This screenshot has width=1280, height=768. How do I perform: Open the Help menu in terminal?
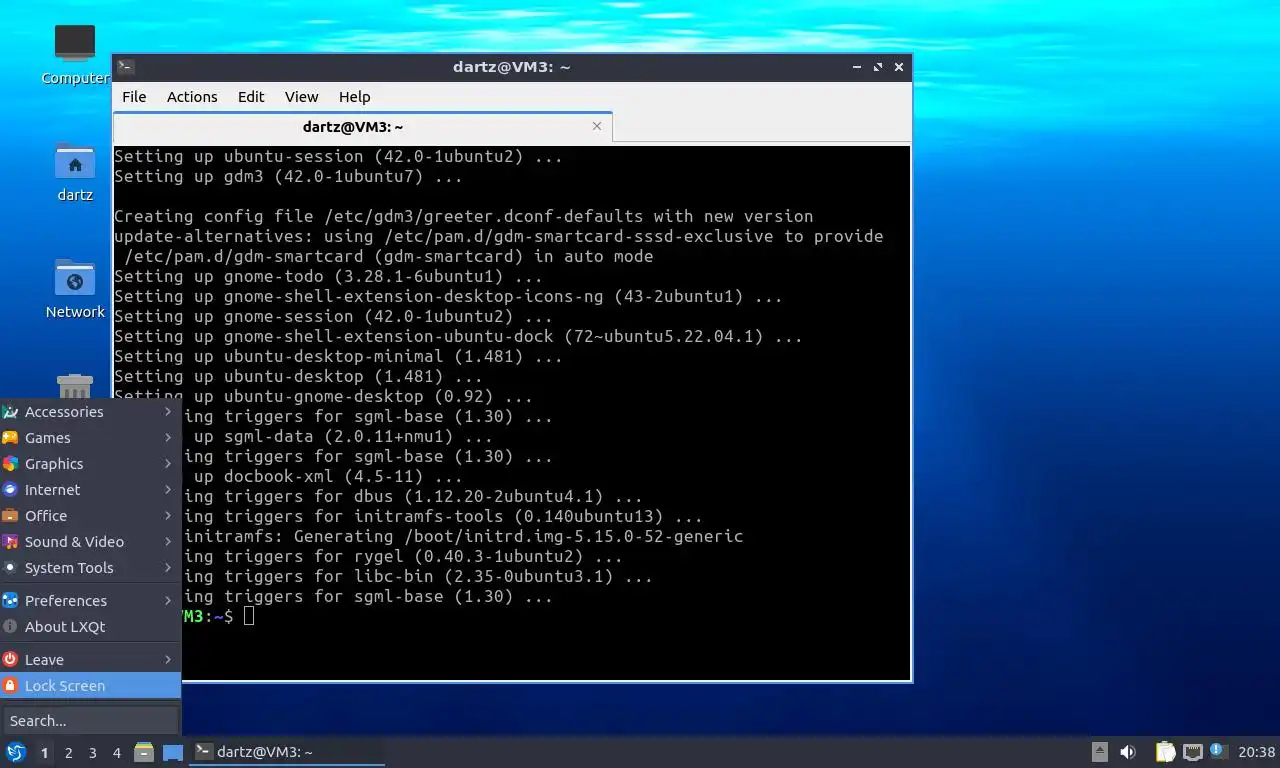pos(354,97)
